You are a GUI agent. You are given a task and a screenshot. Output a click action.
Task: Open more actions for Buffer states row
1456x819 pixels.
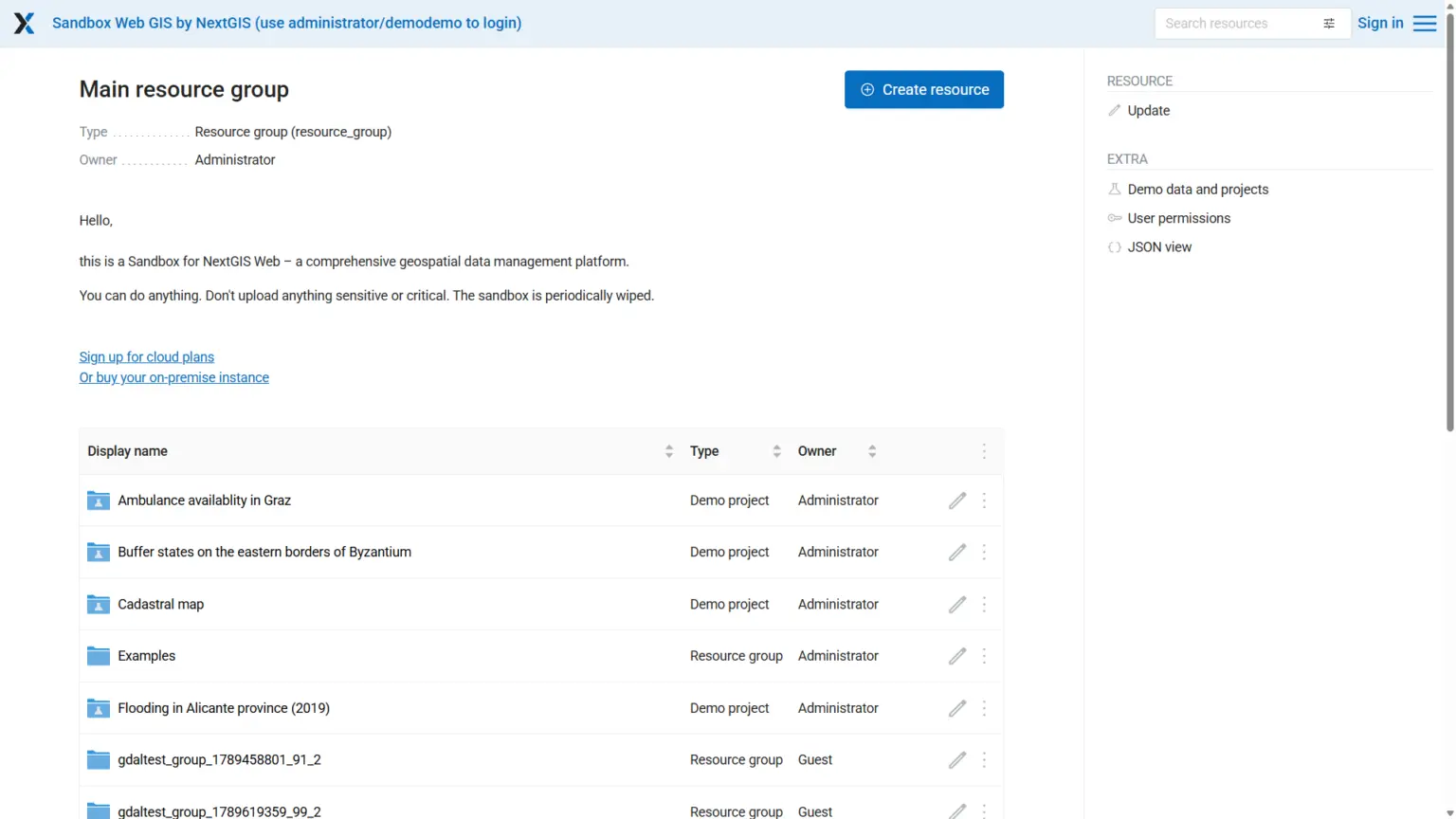click(984, 552)
